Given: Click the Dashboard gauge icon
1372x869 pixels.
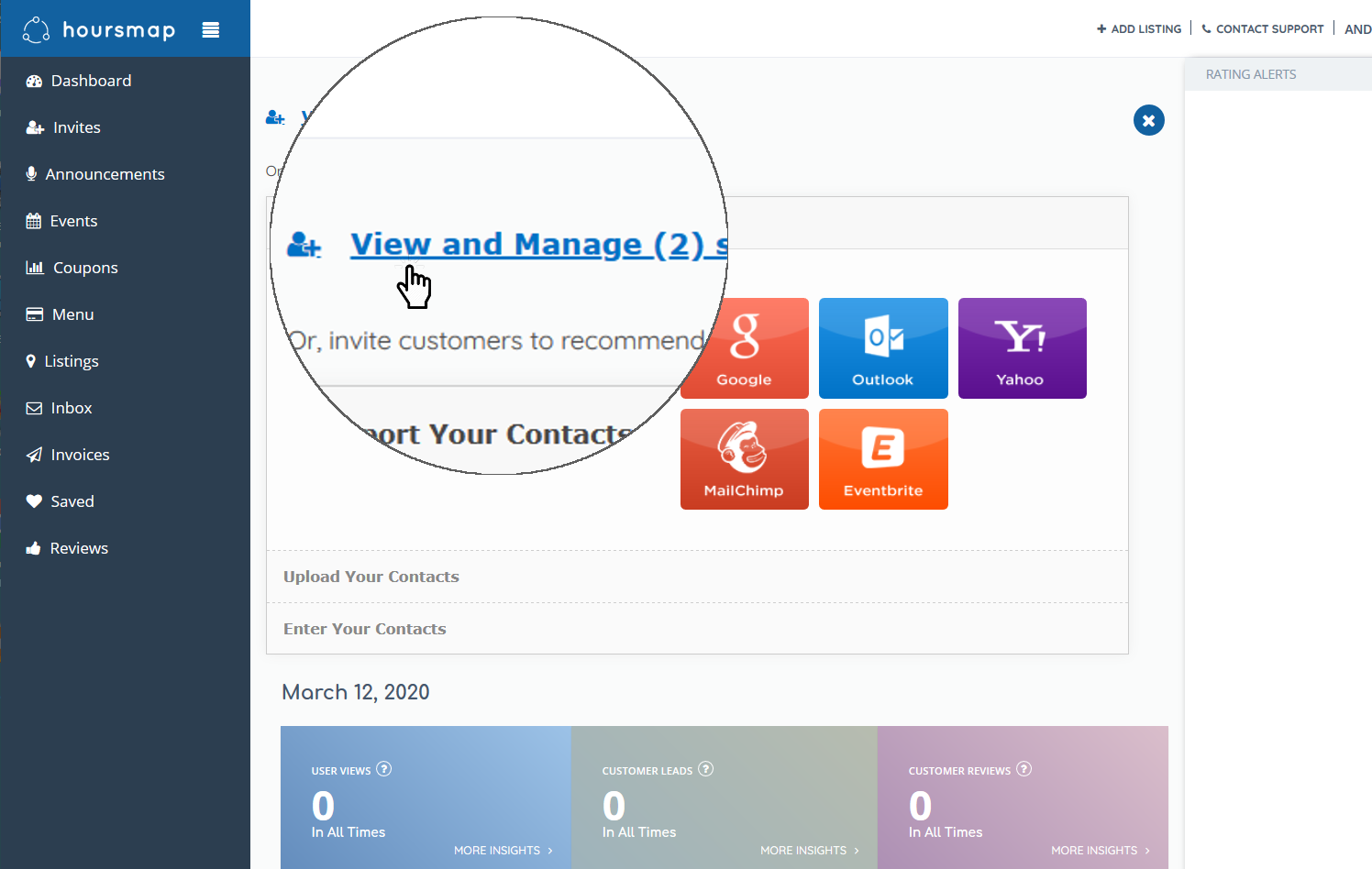Looking at the screenshot, I should 35,81.
